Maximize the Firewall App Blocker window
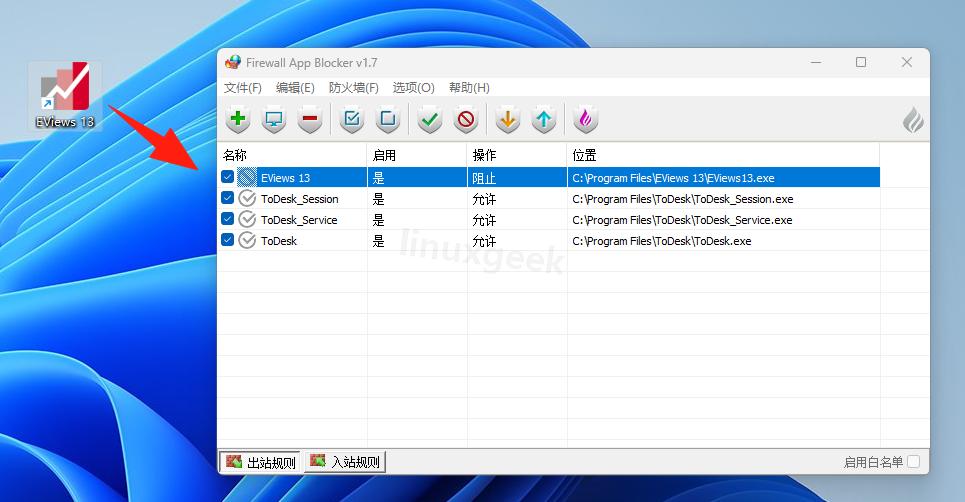This screenshot has width=965, height=502. click(861, 62)
